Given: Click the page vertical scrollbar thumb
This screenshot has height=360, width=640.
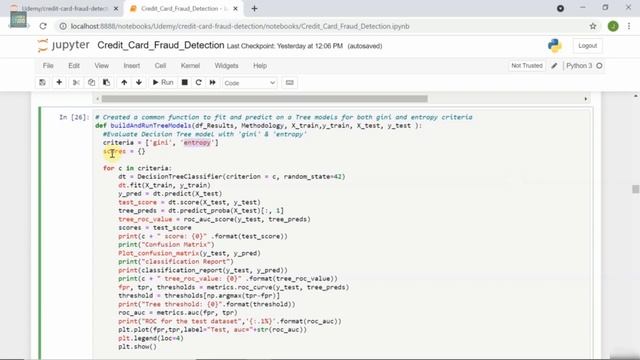Looking at the screenshot, I should click(x=636, y=189).
